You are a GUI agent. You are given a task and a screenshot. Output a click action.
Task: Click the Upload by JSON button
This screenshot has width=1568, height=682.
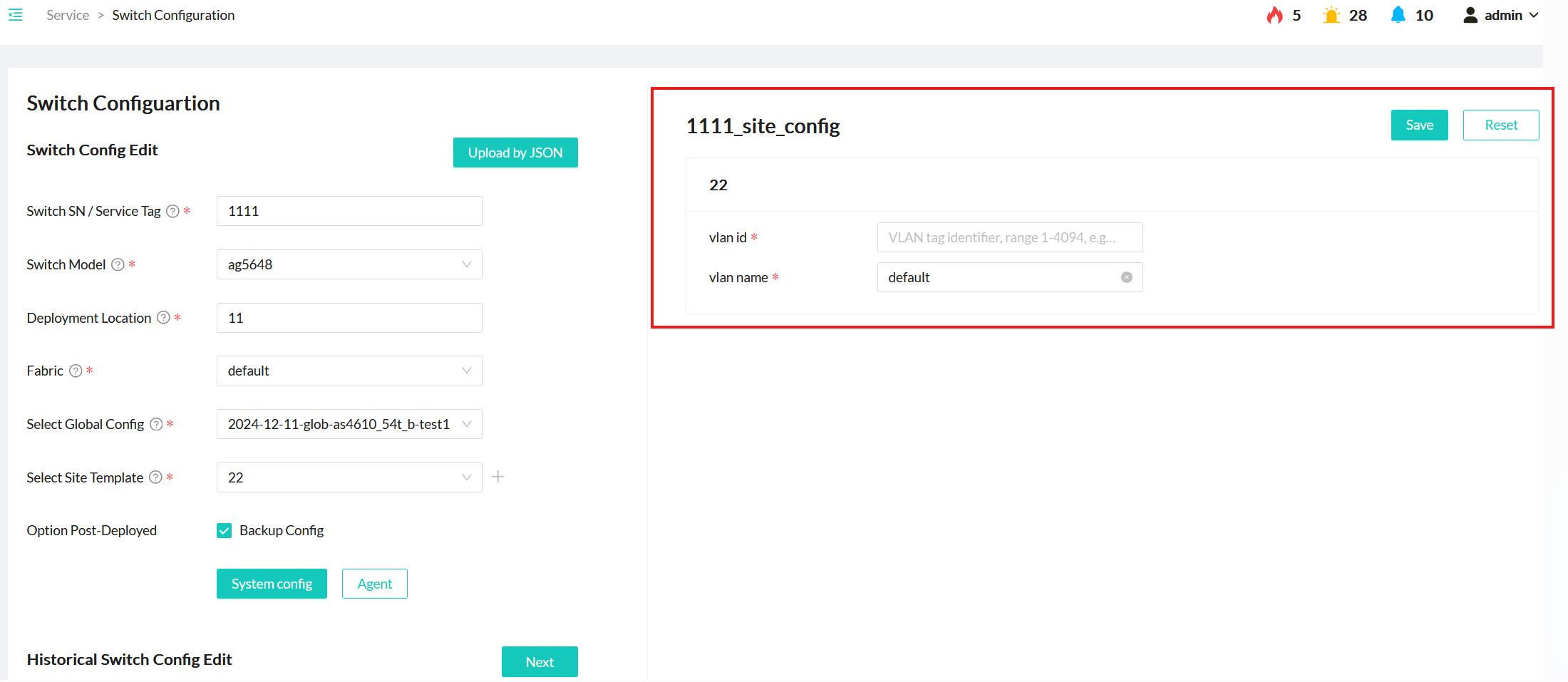[x=515, y=153]
